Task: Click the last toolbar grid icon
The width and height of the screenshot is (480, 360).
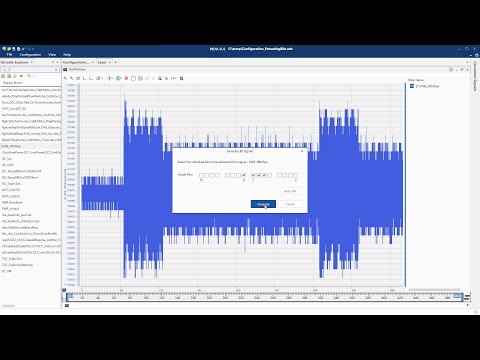Action: [181, 78]
